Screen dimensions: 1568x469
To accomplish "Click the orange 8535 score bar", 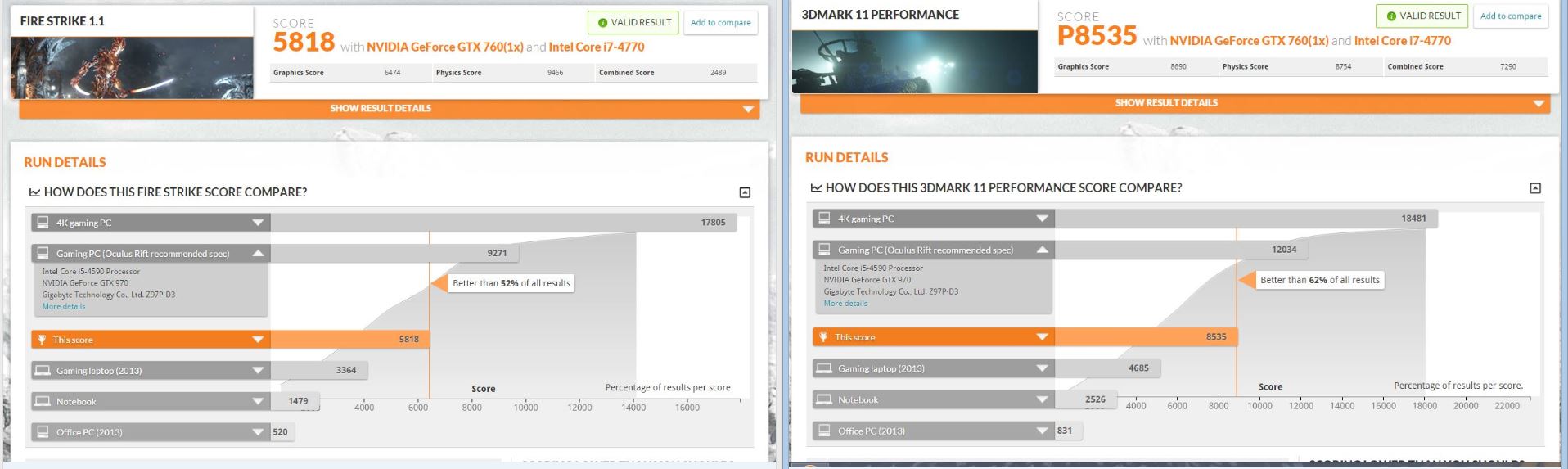I will click(x=1147, y=337).
